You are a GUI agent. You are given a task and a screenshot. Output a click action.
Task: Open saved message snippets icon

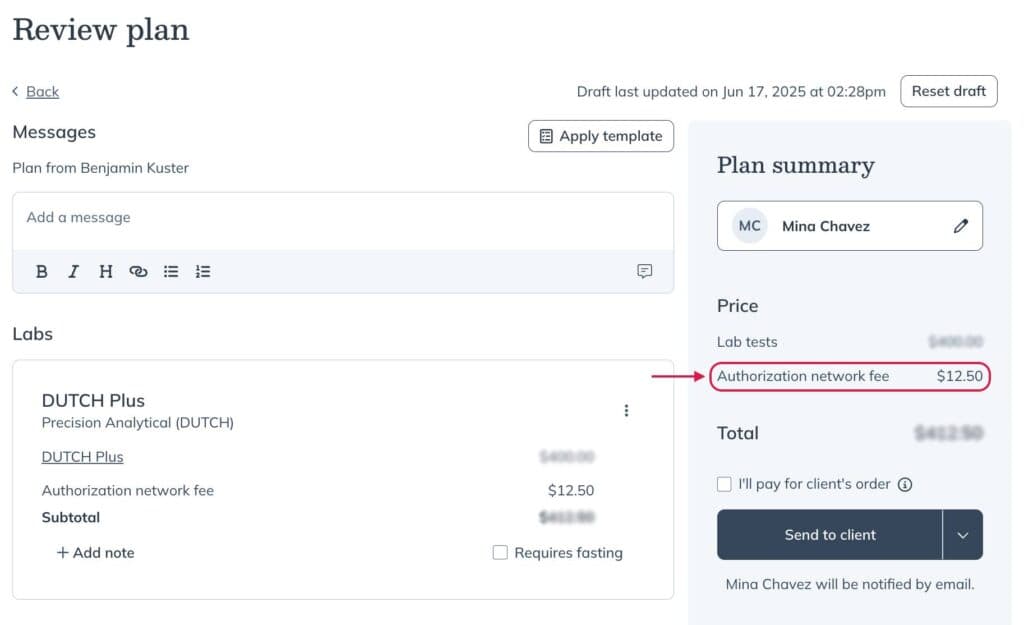pyautogui.click(x=645, y=271)
